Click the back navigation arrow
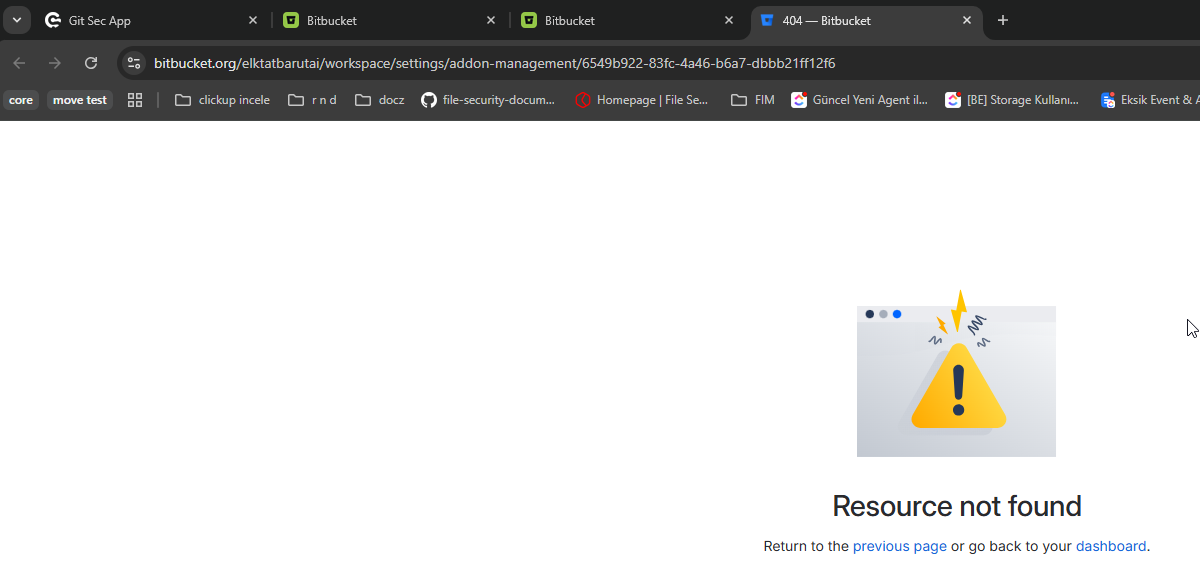The width and height of the screenshot is (1200, 581). coord(19,63)
